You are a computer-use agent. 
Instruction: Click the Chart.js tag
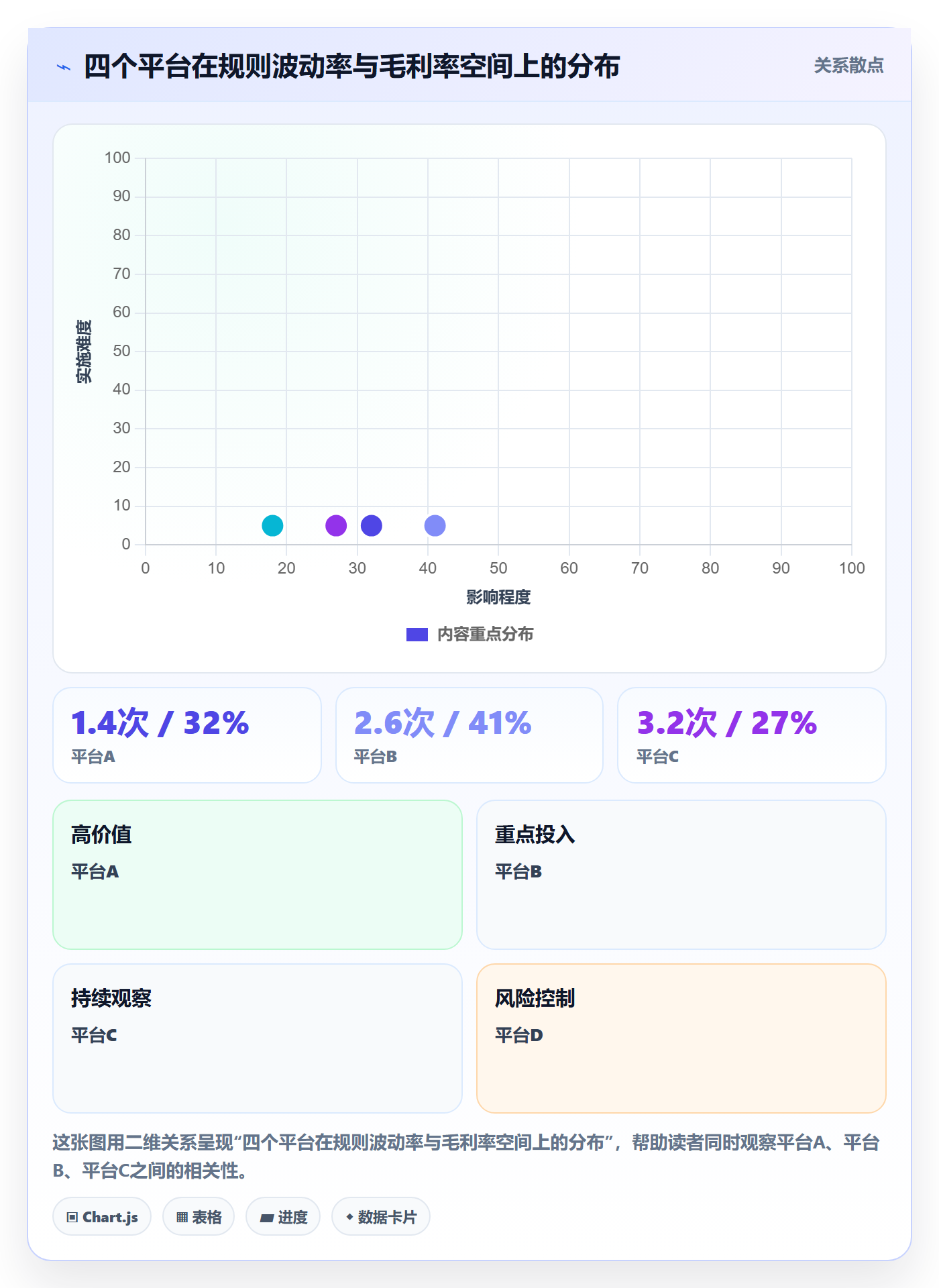click(x=102, y=1217)
